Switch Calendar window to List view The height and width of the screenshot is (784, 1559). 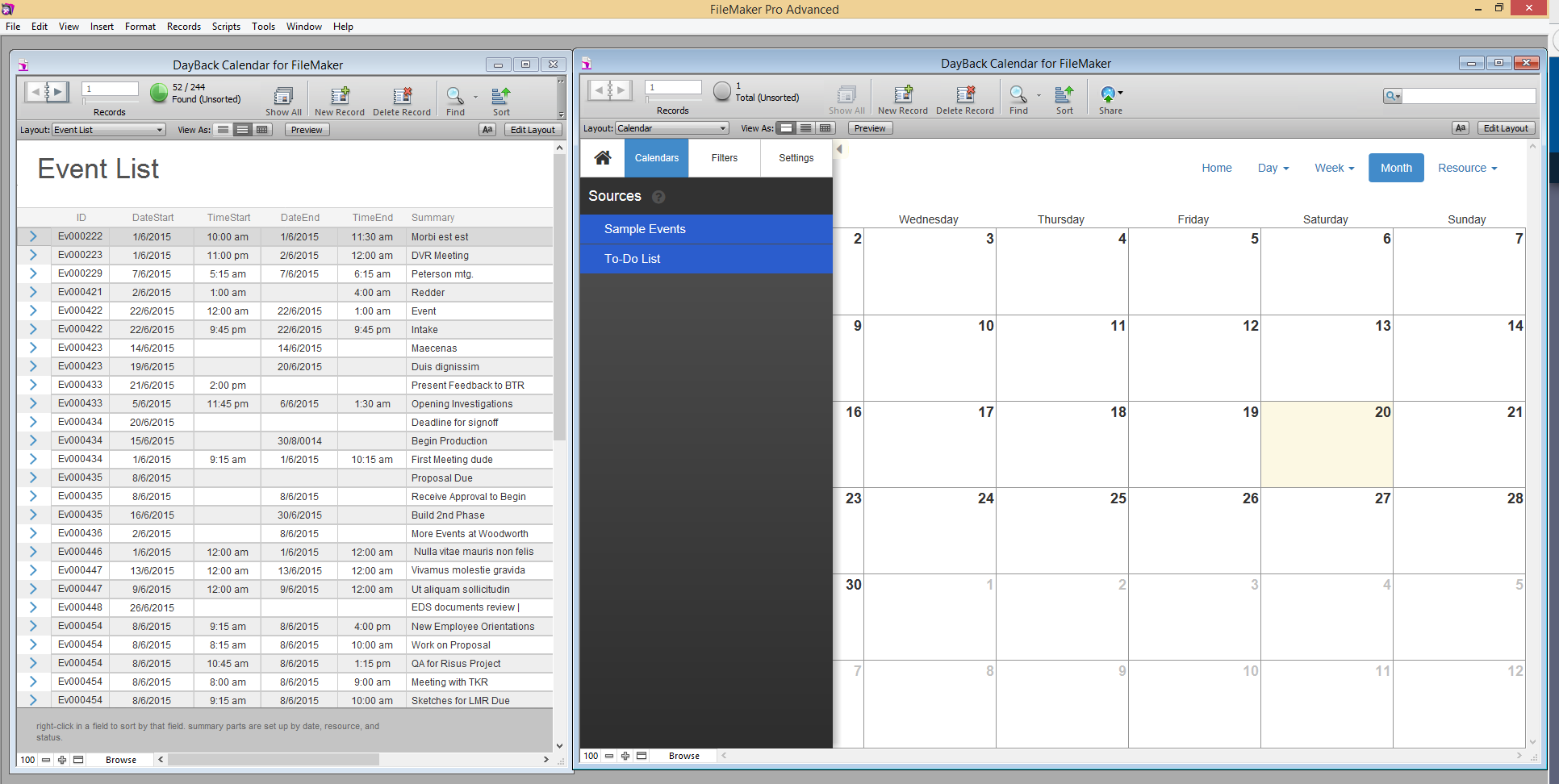tap(805, 128)
